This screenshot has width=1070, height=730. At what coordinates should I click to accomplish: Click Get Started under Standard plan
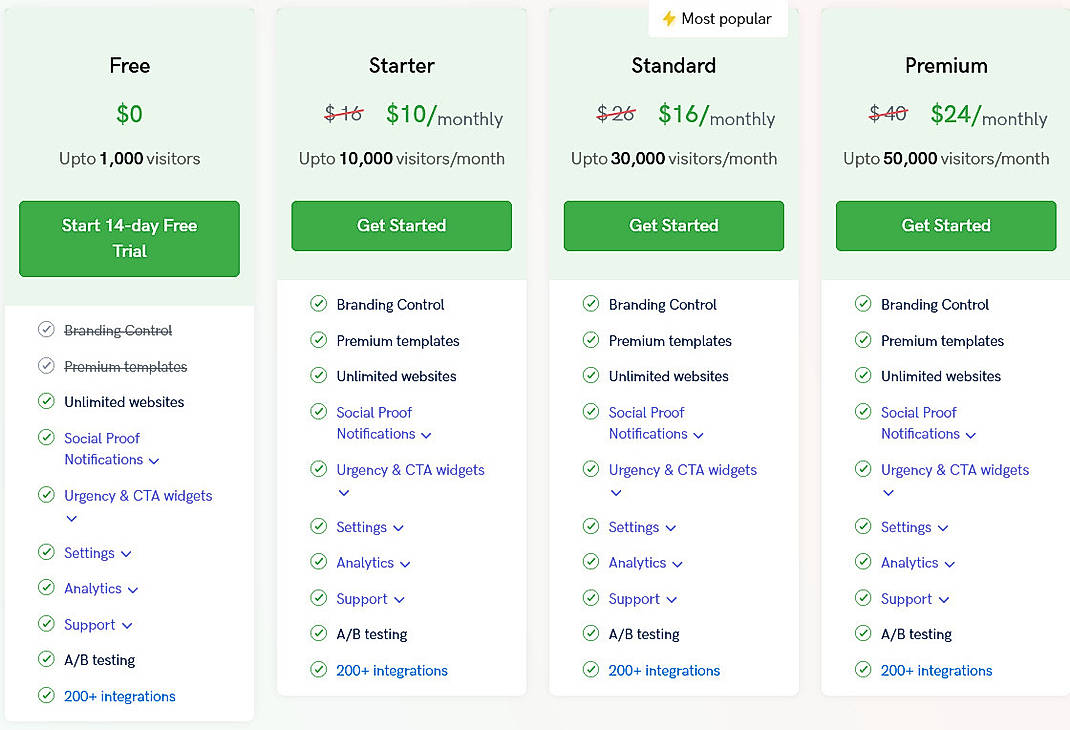pos(673,226)
